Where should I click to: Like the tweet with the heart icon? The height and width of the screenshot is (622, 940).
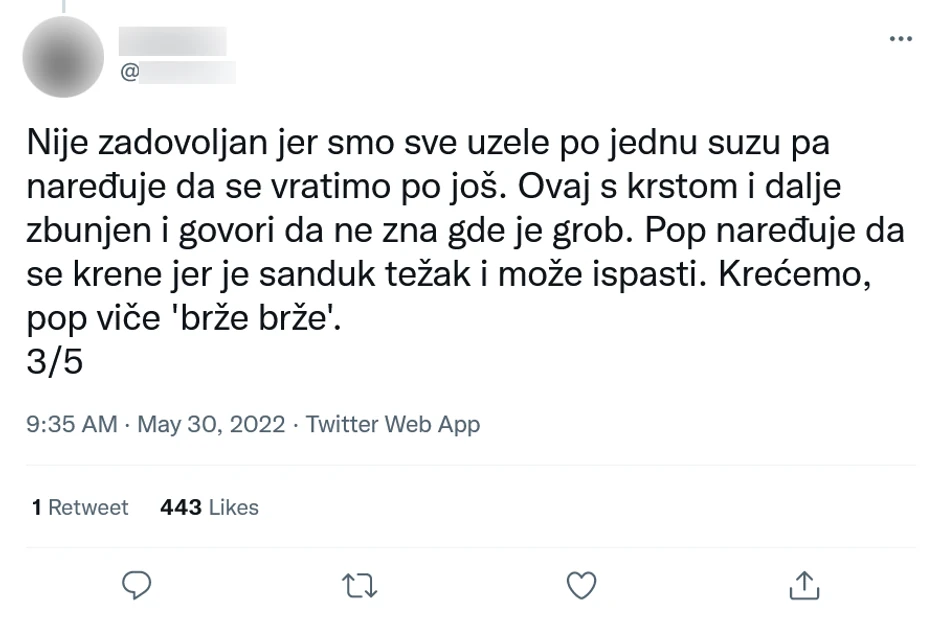[581, 586]
